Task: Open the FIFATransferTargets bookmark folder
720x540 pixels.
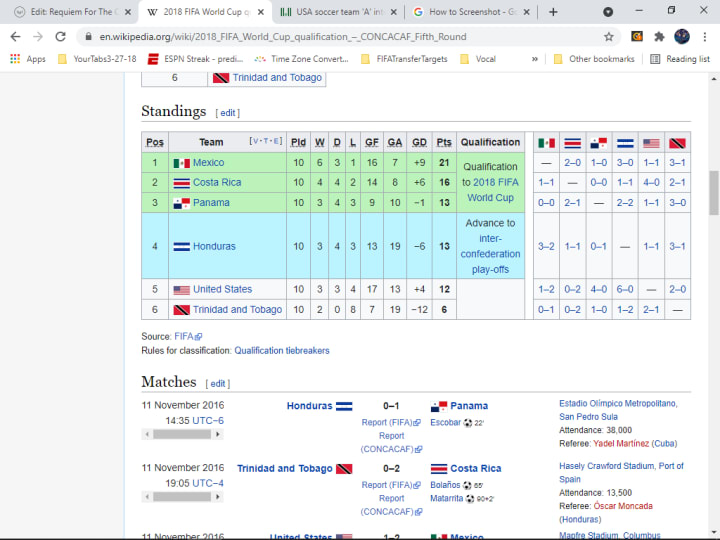Action: click(x=404, y=59)
